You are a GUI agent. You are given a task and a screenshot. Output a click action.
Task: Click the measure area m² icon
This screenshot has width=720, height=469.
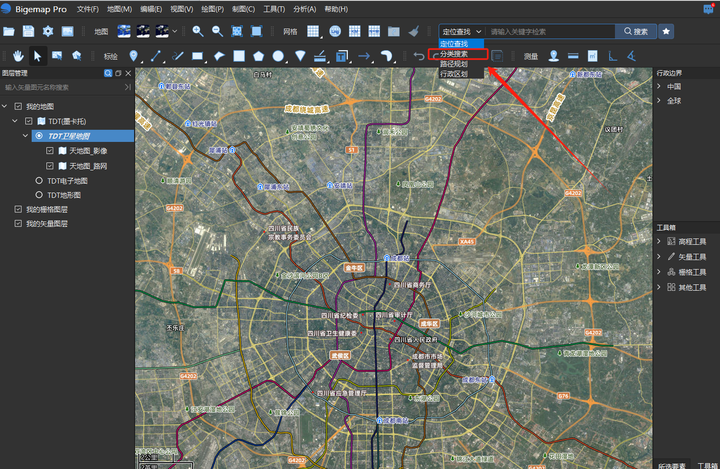click(593, 56)
